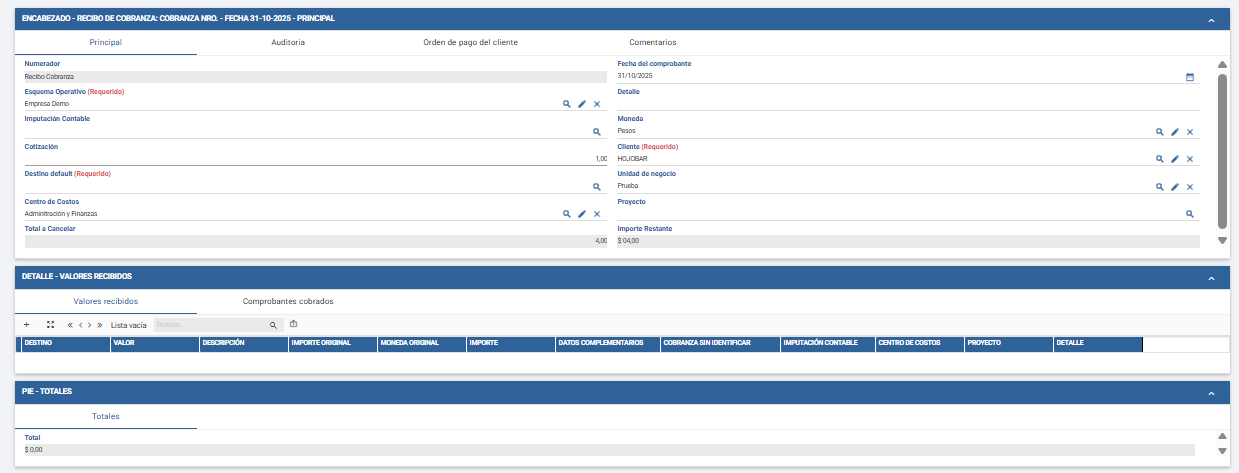Image resolution: width=1239 pixels, height=473 pixels.
Task: Edit Unidad de negocio Prueba
Action: [1175, 187]
